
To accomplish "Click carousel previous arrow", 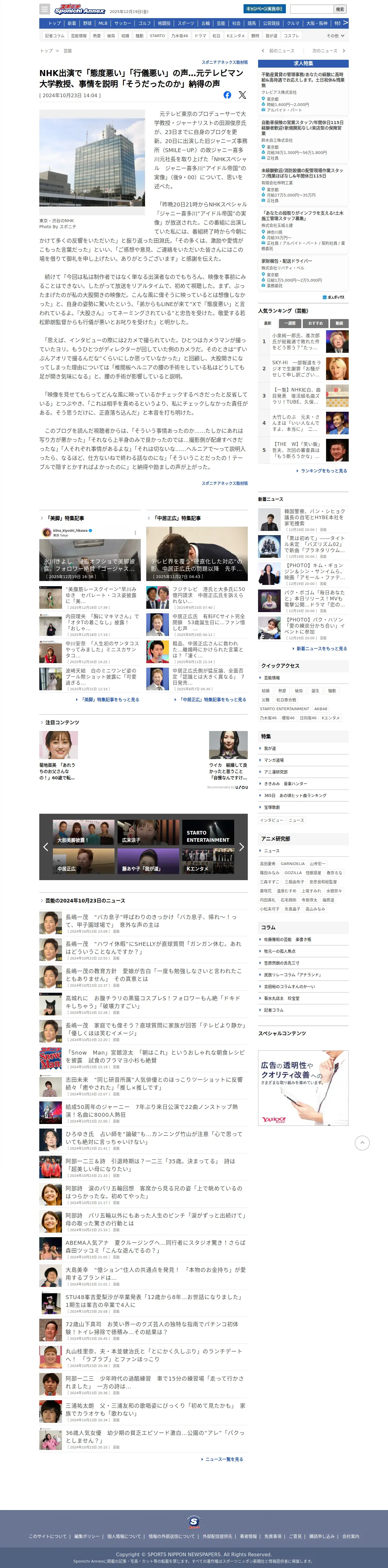I will [x=46, y=847].
